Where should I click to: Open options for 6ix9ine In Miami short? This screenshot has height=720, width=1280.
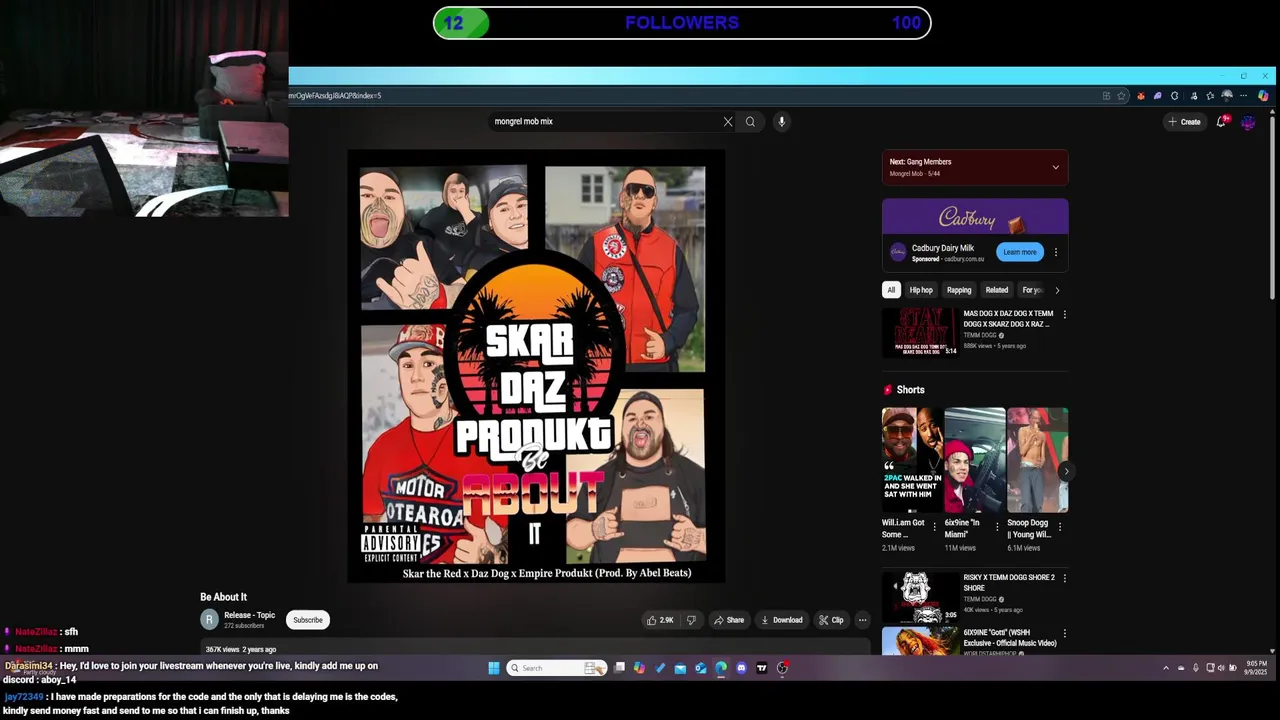coord(997,526)
